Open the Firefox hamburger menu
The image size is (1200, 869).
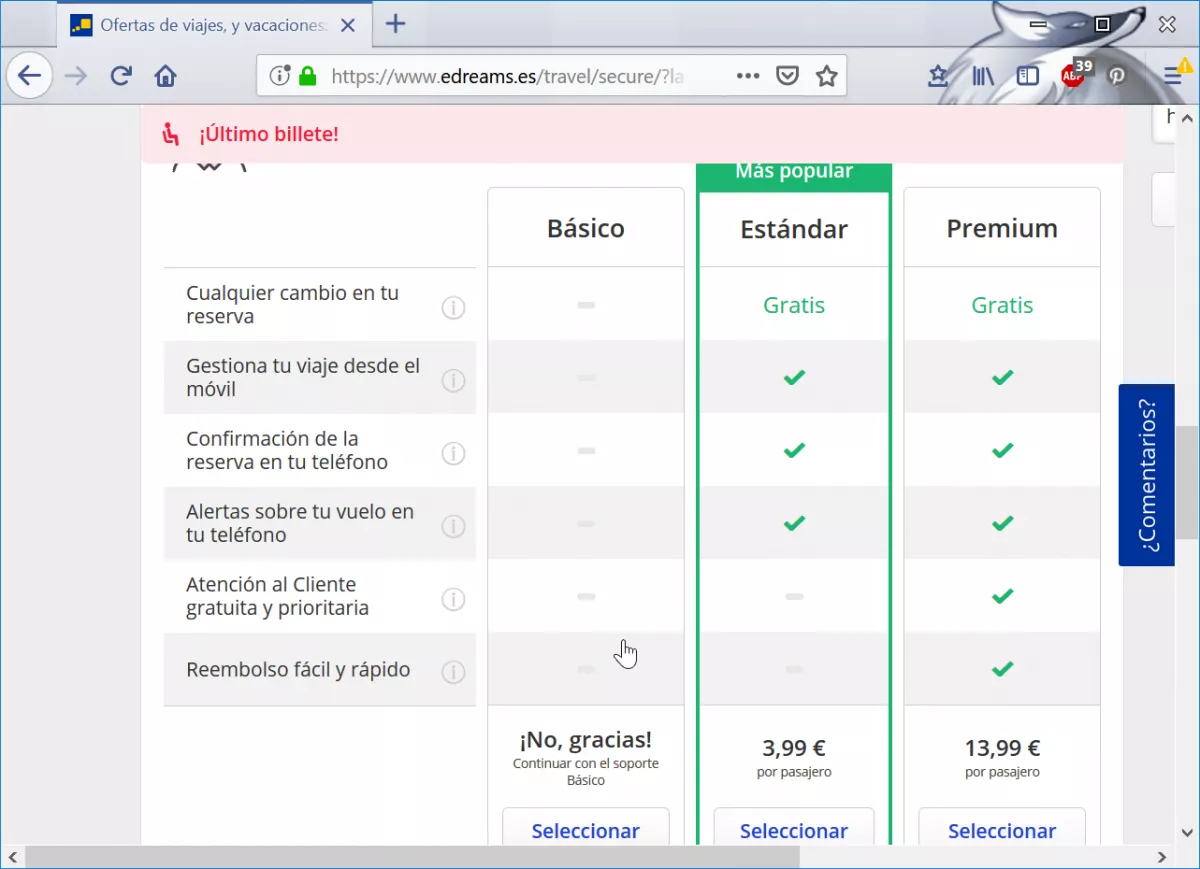(1174, 75)
